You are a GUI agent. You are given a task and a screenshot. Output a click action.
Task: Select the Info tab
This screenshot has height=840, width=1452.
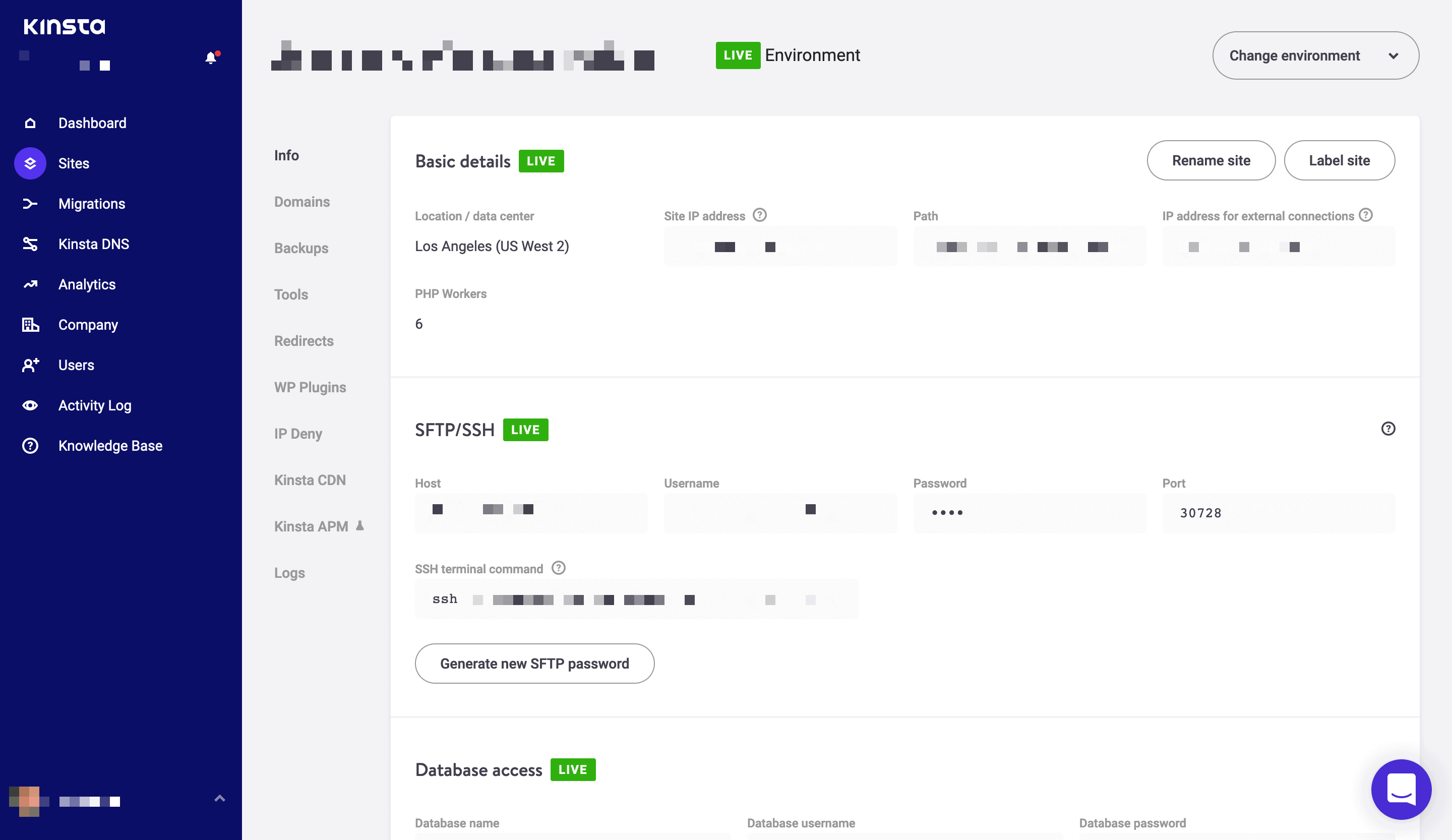(286, 155)
